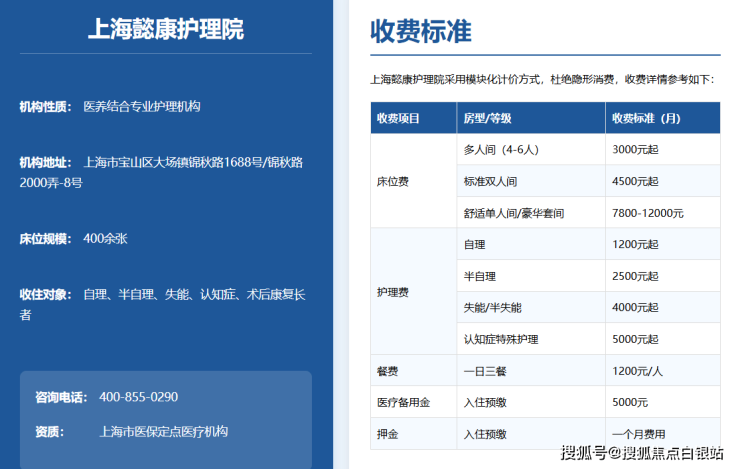
Task: Click the intro sentence about 模块化计价方式
Action: tap(543, 79)
